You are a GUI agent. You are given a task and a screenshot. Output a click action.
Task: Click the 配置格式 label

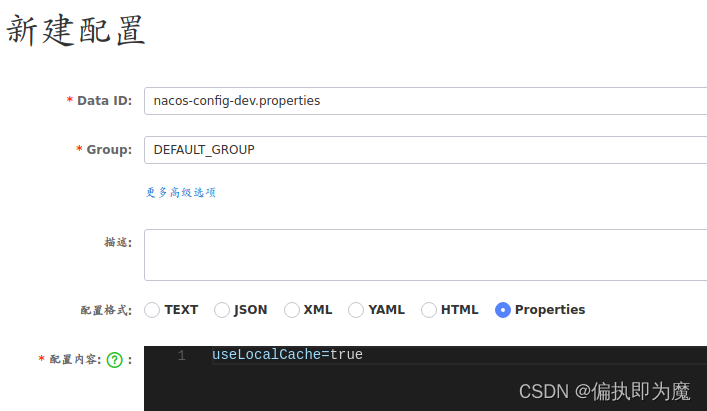(x=106, y=311)
